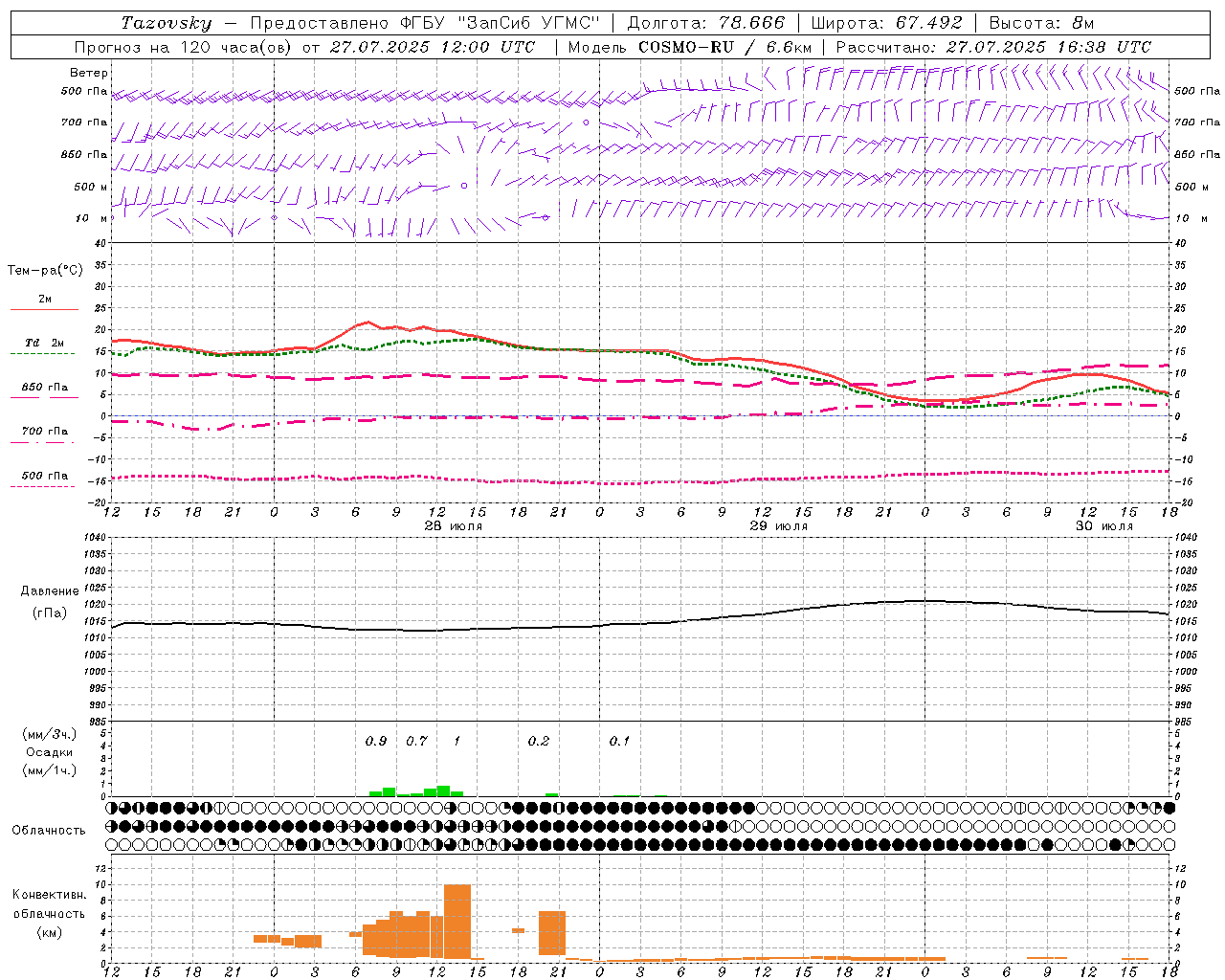Click the date label "29 июля"
The height and width of the screenshot is (980, 1225).
tap(778, 526)
